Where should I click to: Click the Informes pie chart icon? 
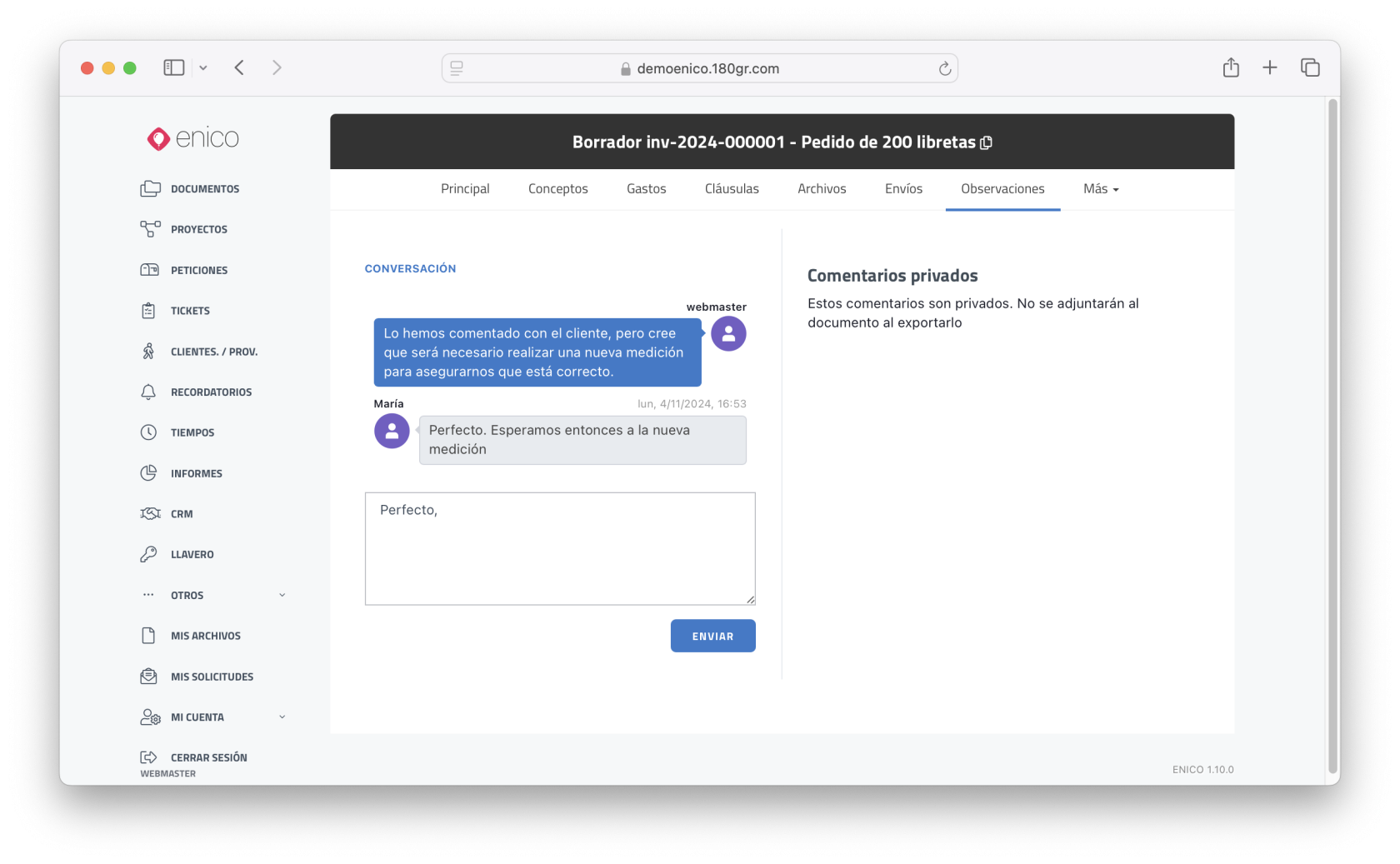coord(148,473)
